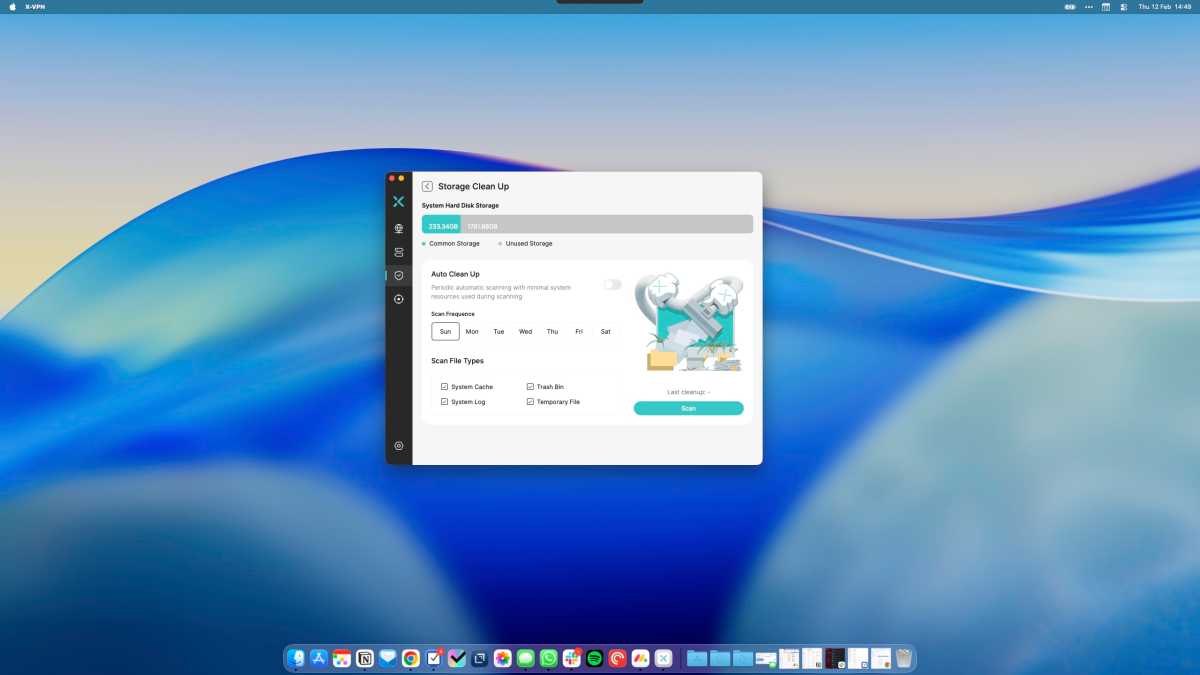Image resolution: width=1200 pixels, height=675 pixels.
Task: Enable the Auto Clean Up toggle
Action: point(612,284)
